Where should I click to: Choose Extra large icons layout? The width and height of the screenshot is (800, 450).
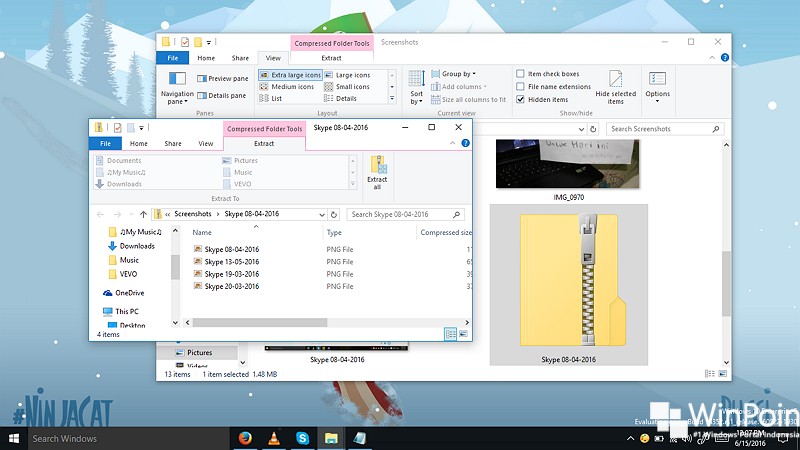click(x=290, y=75)
